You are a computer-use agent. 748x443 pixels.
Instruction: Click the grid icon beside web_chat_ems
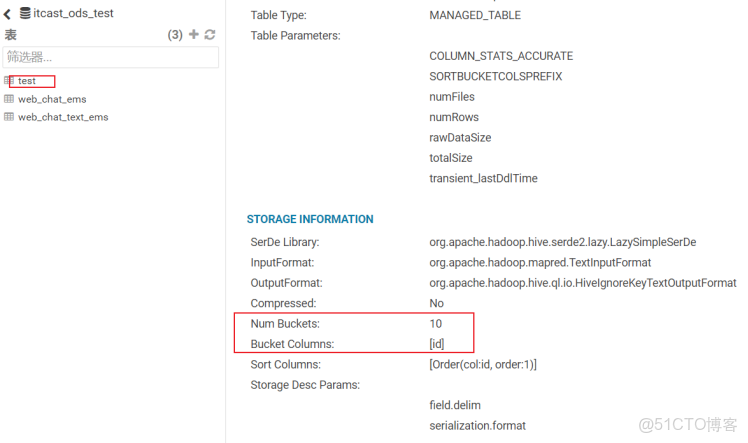pyautogui.click(x=9, y=99)
